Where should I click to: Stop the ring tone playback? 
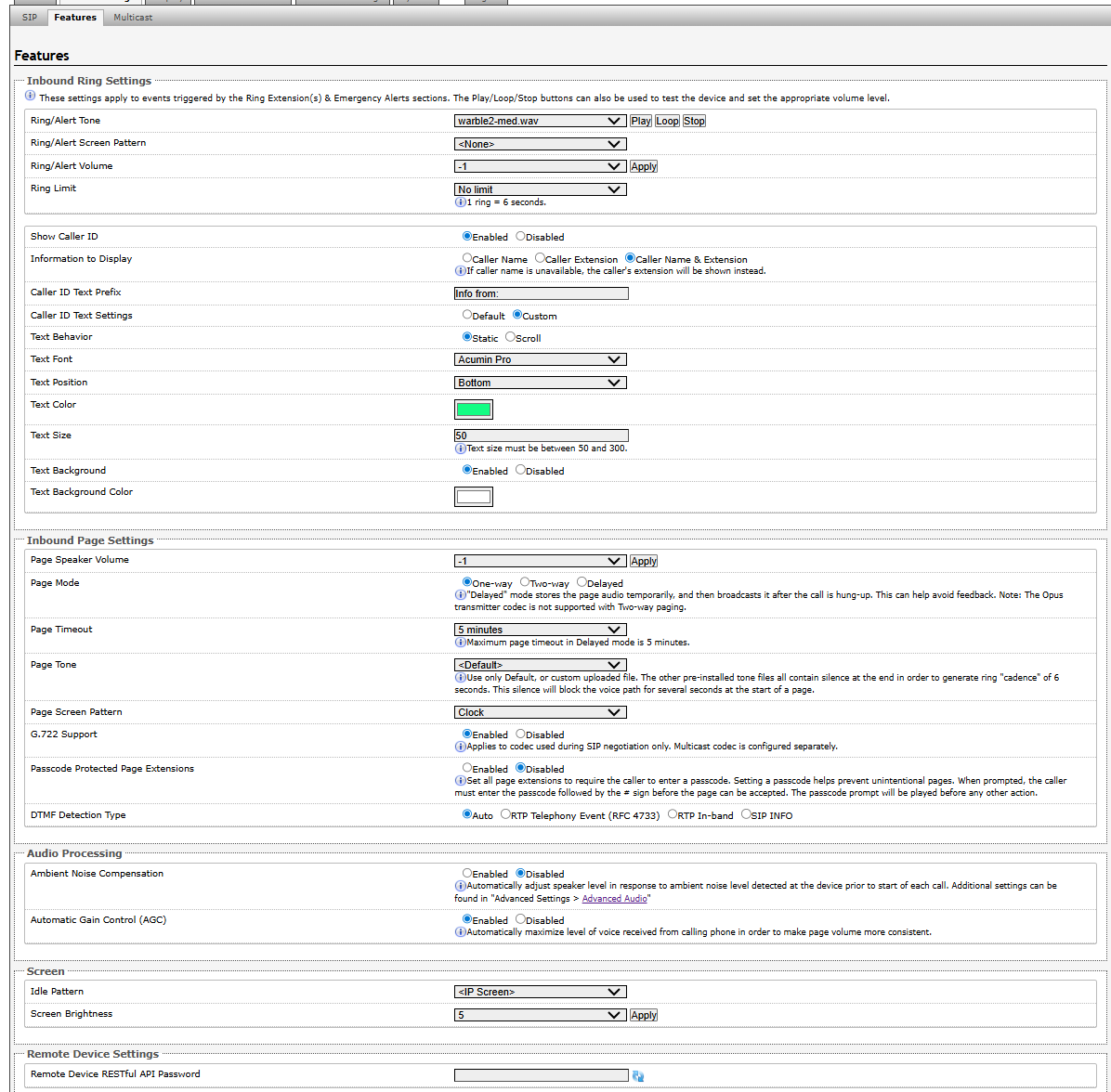point(694,121)
